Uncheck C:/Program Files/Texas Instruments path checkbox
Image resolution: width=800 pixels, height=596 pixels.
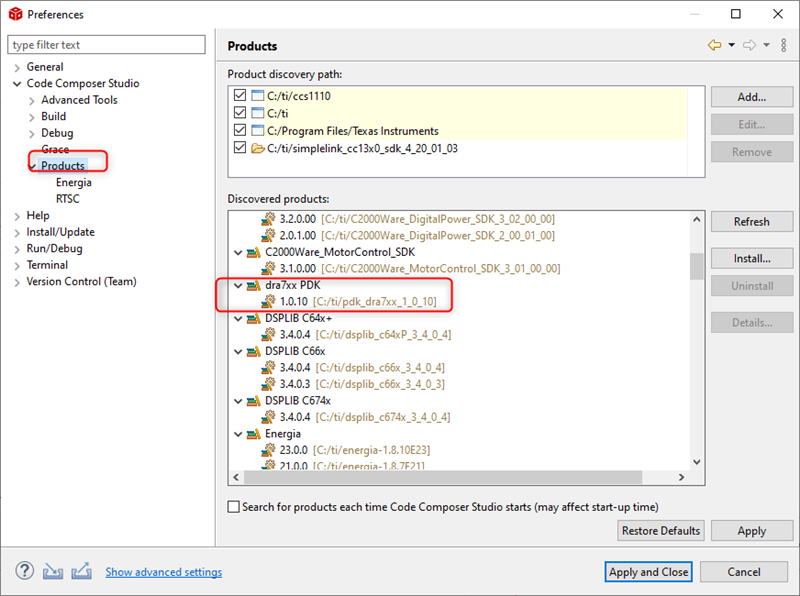[x=240, y=130]
